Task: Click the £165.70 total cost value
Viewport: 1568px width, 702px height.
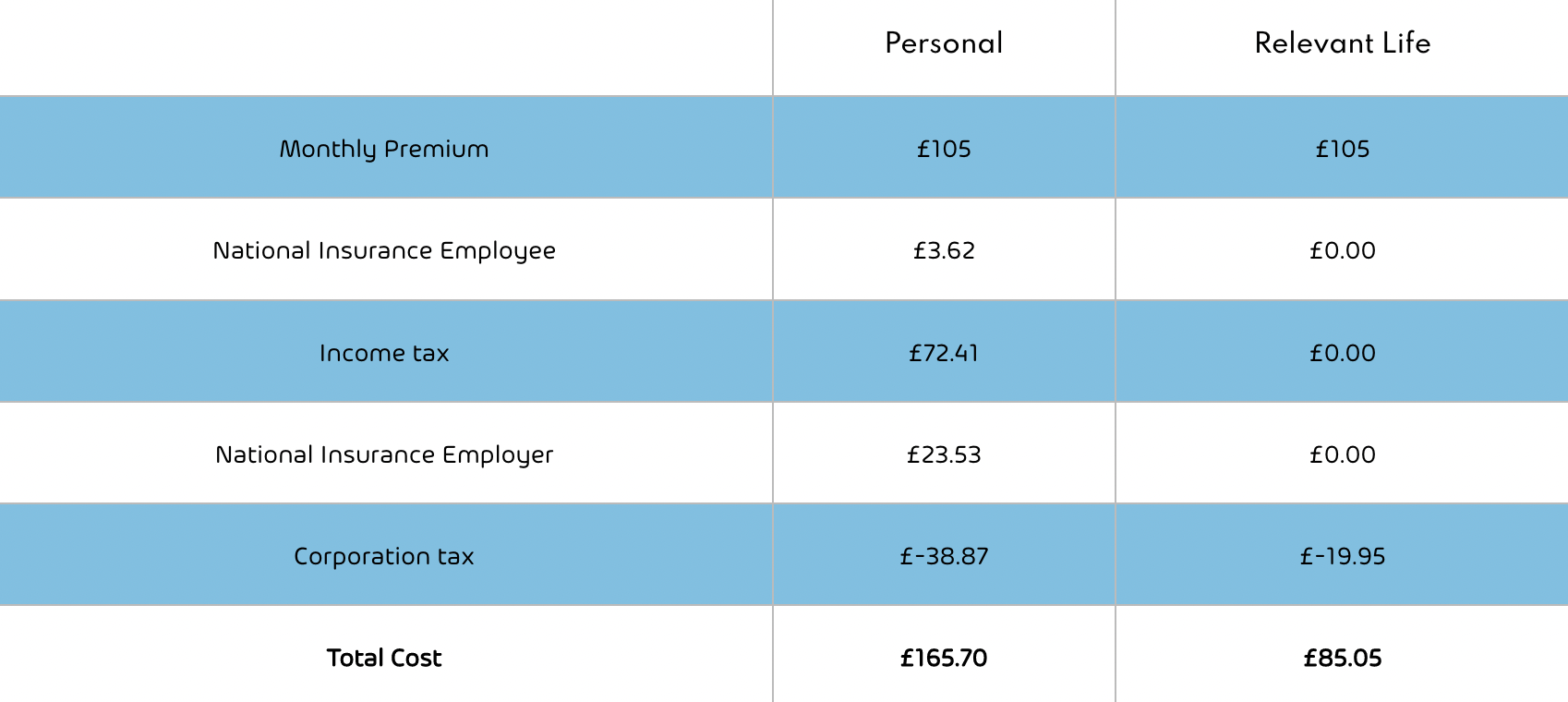Action: (x=944, y=658)
